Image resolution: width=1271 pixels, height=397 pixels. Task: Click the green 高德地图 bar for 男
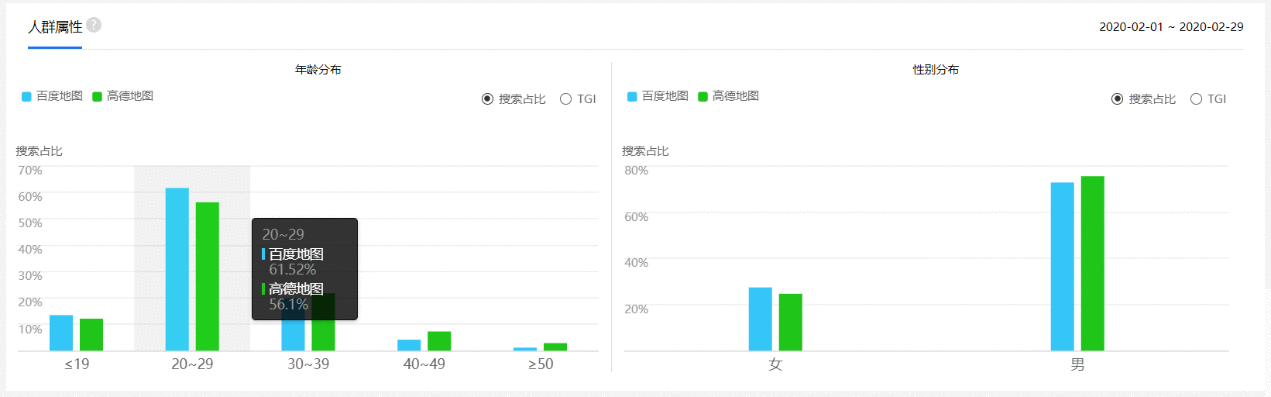1092,263
